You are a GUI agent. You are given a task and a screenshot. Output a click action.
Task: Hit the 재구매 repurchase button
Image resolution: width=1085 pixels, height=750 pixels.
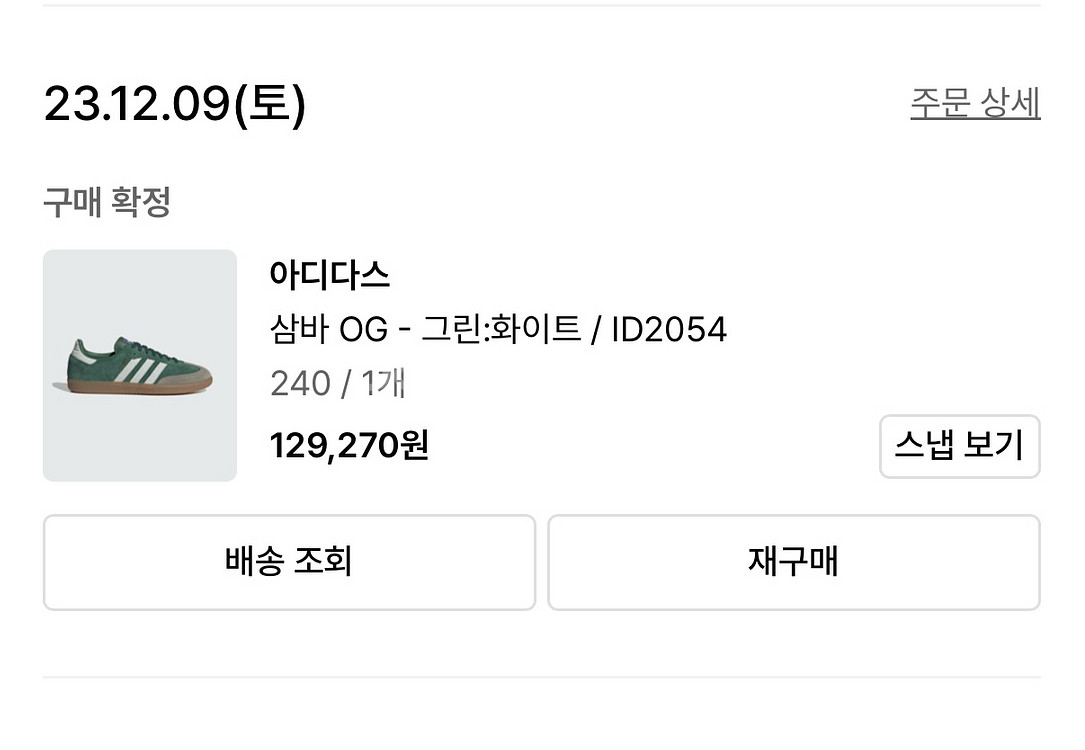tap(793, 562)
